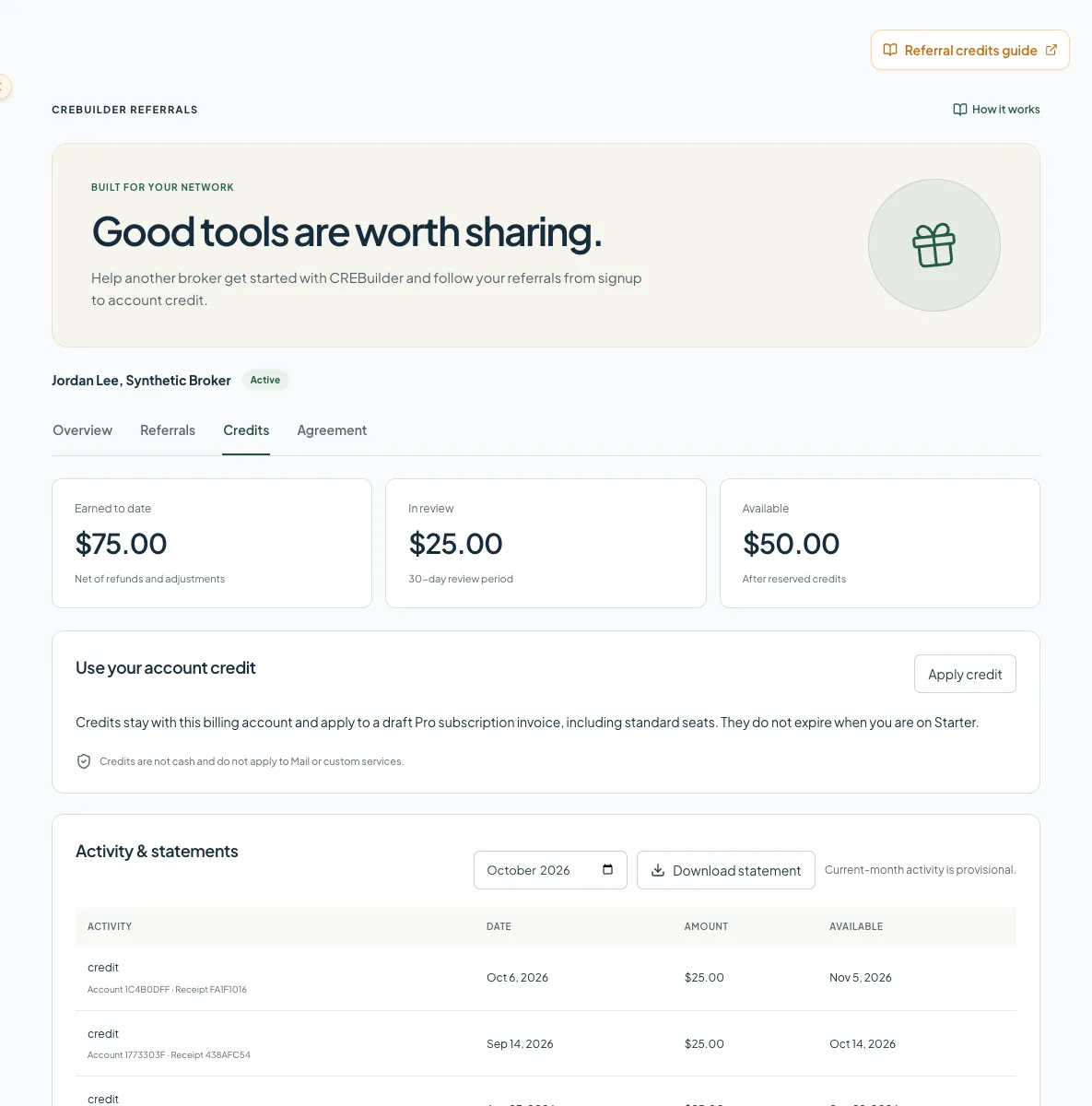The image size is (1092, 1106).
Task: Click the After reserved credits note
Action: [x=794, y=579]
